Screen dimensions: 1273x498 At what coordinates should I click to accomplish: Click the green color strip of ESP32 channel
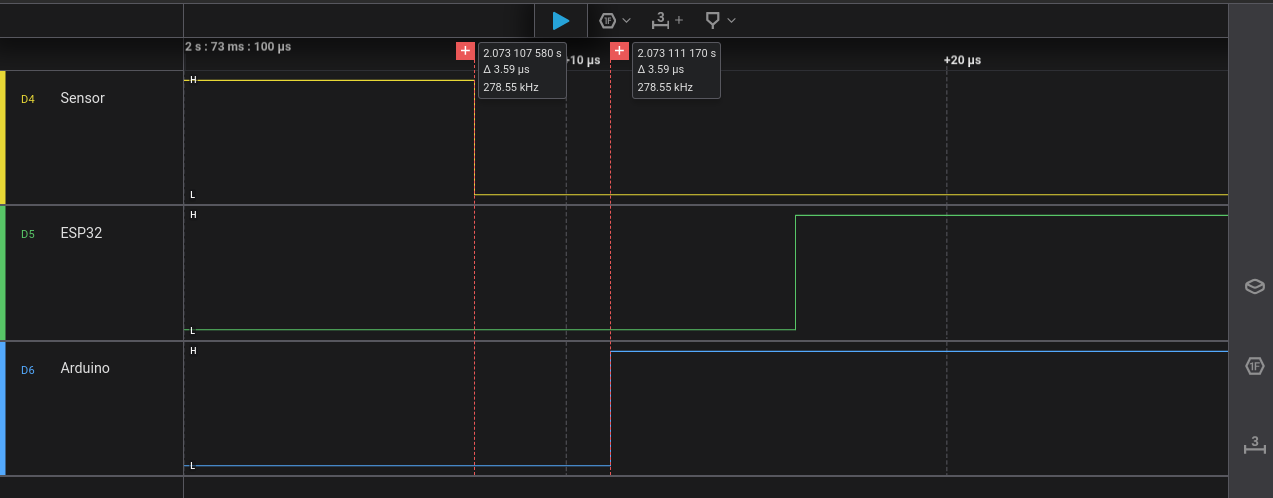pos(3,272)
